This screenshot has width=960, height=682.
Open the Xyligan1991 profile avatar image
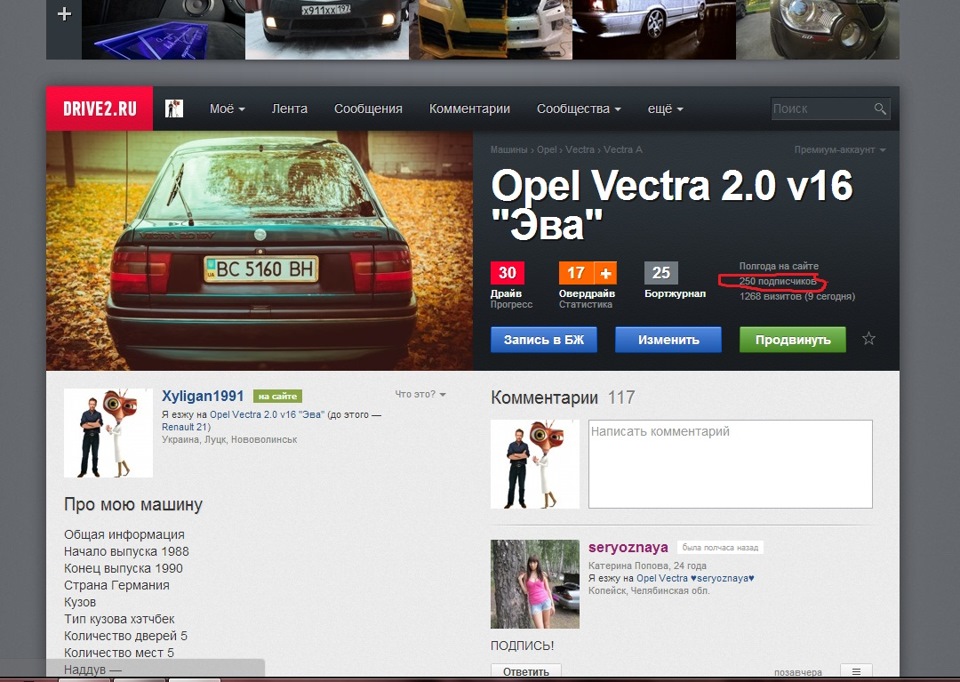tap(108, 433)
